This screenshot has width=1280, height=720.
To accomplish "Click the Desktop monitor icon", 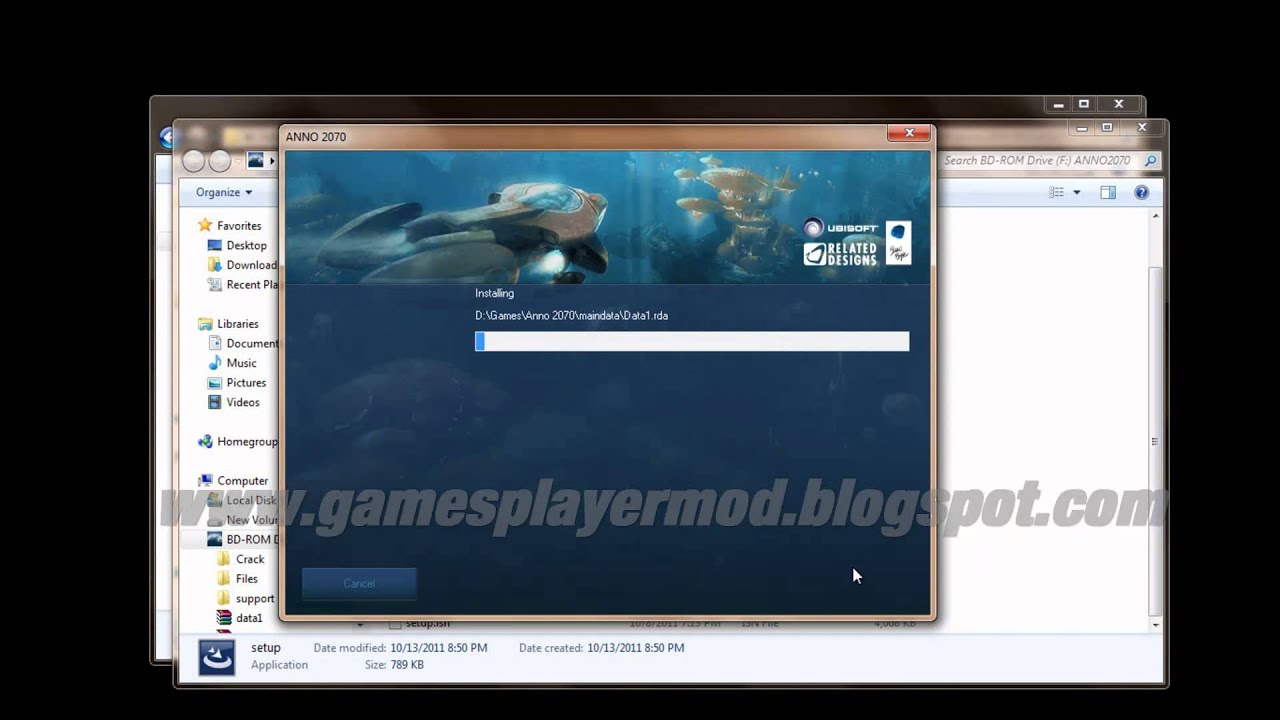I will (214, 245).
